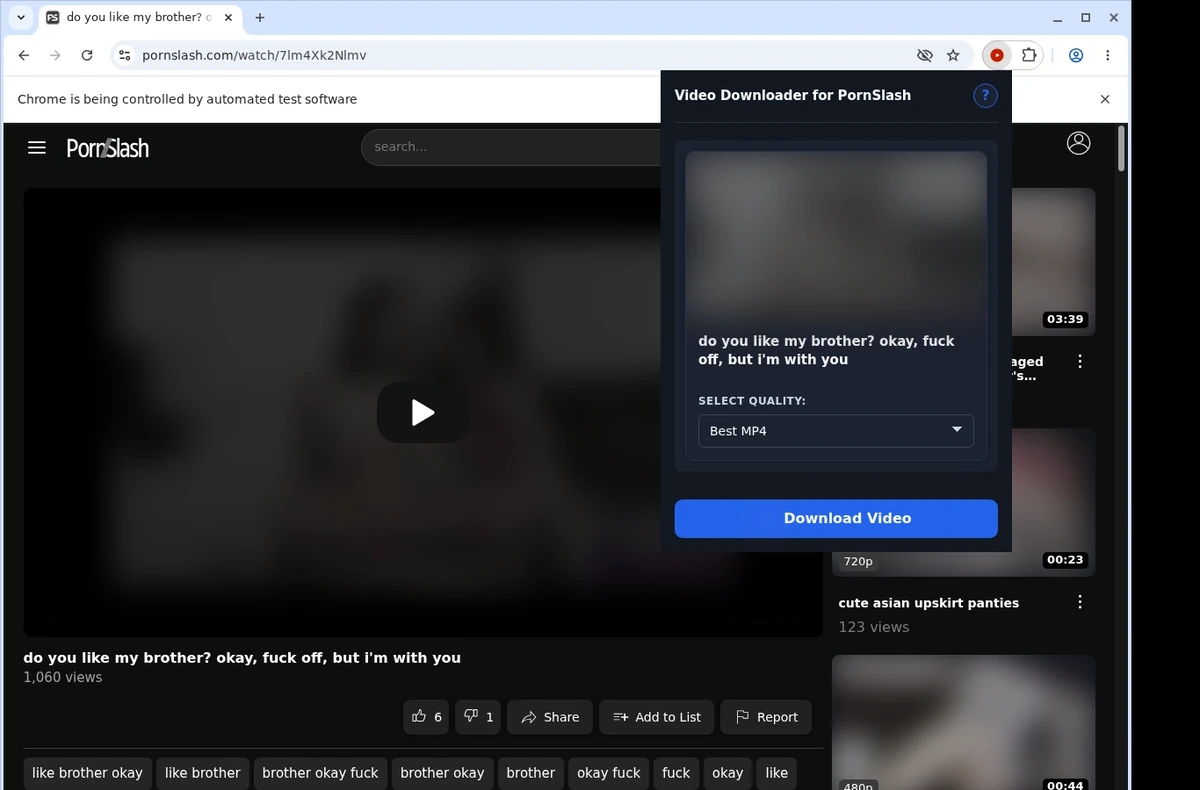Select the 'like brother okay' tag

[87, 773]
